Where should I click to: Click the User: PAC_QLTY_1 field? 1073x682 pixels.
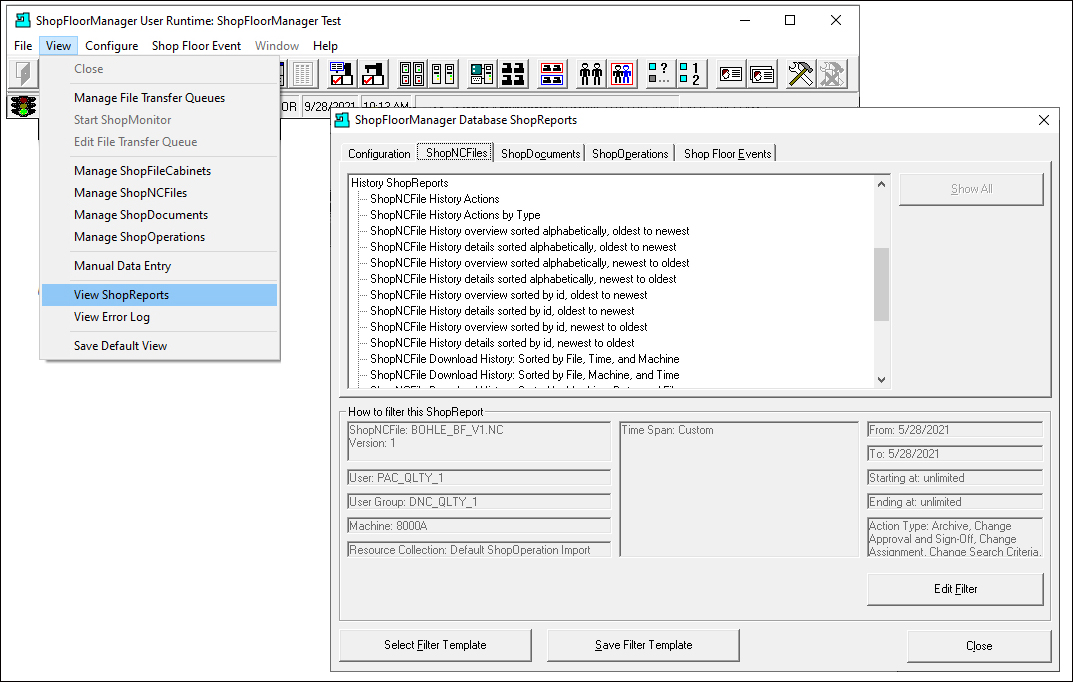click(479, 477)
